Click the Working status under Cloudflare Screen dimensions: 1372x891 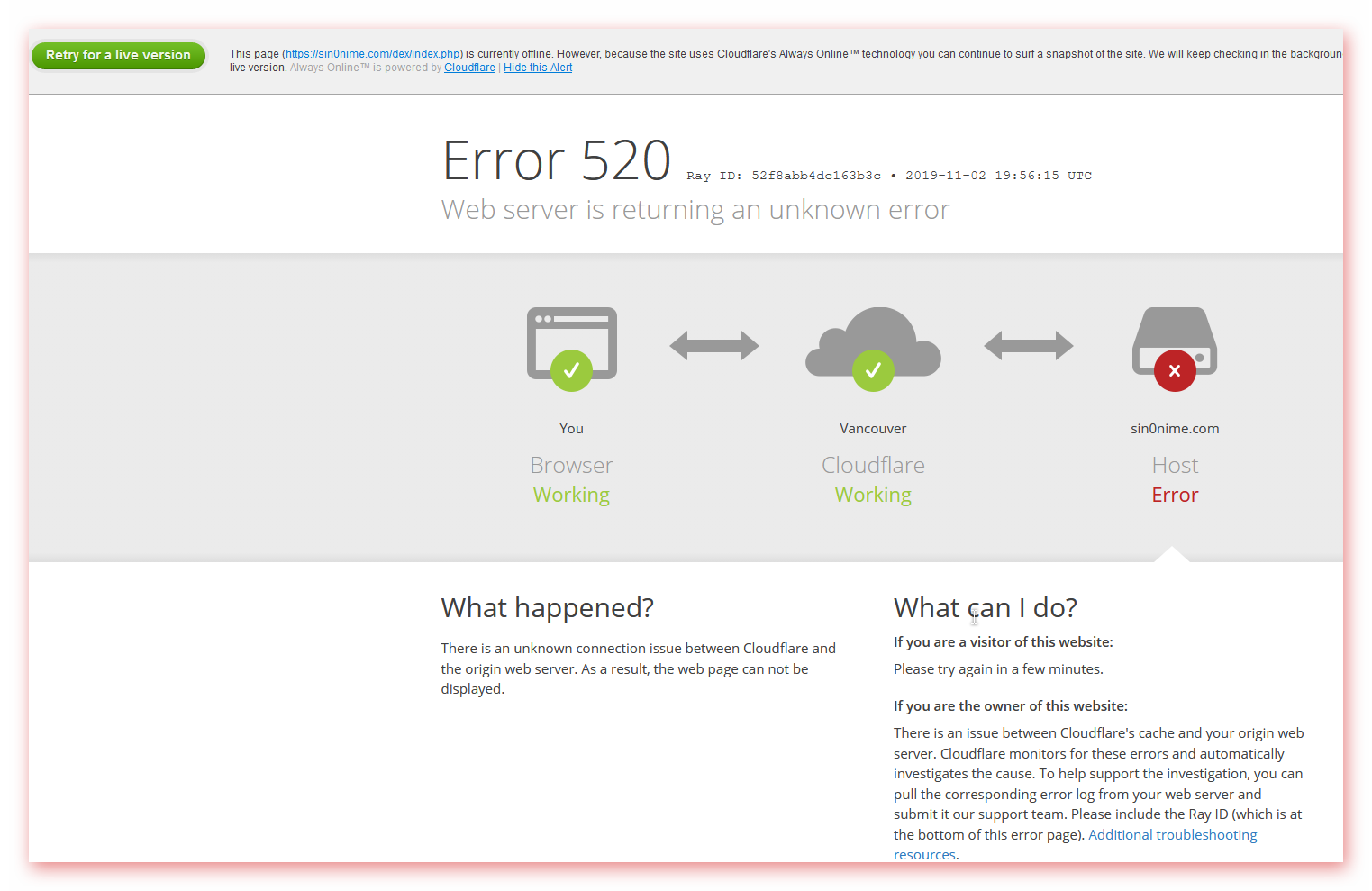click(x=873, y=496)
